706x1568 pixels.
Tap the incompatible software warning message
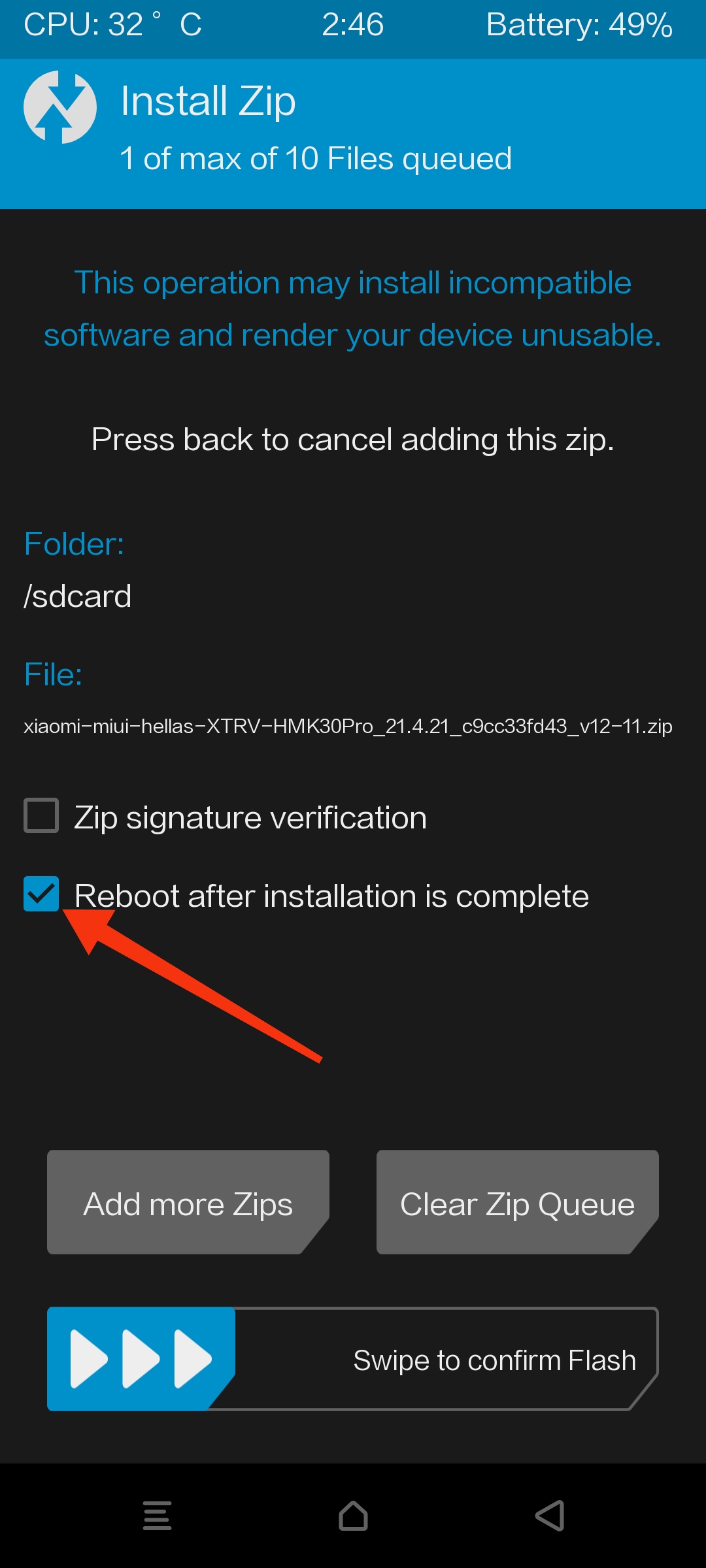click(x=353, y=309)
